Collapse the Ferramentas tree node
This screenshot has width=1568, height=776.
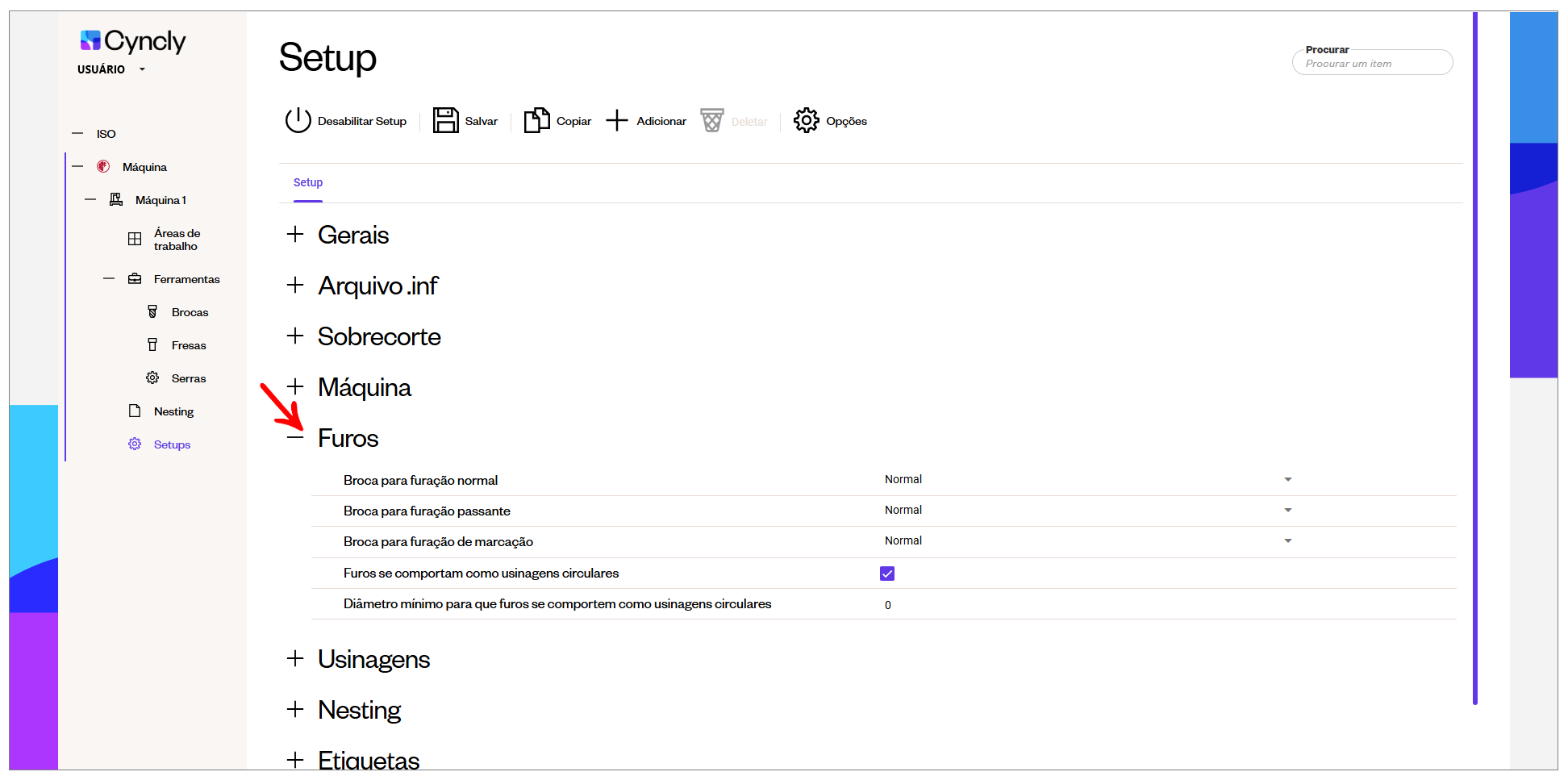(109, 279)
